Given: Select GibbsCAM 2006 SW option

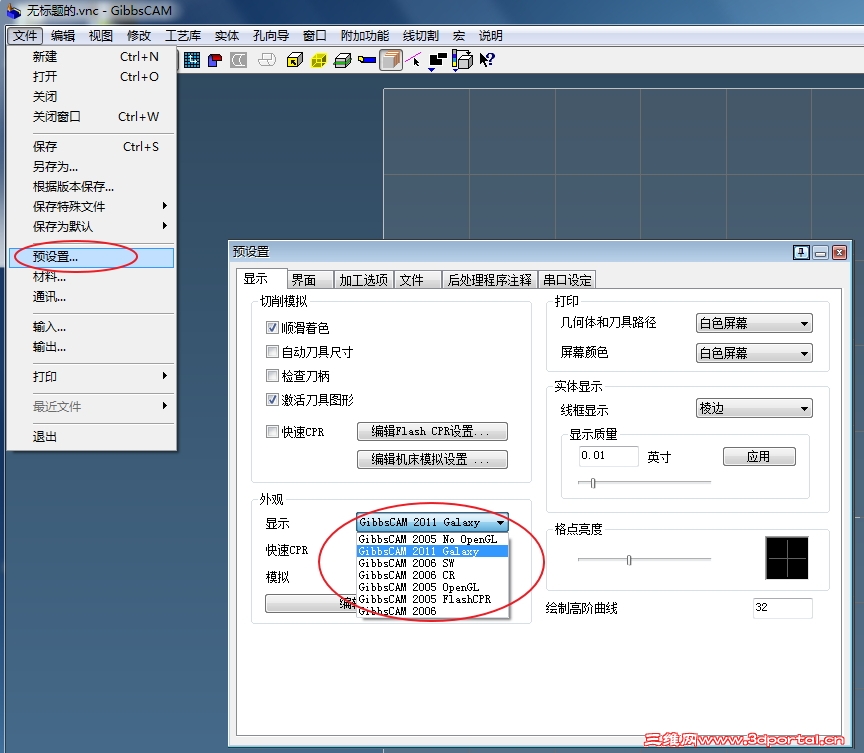Looking at the screenshot, I should point(432,564).
